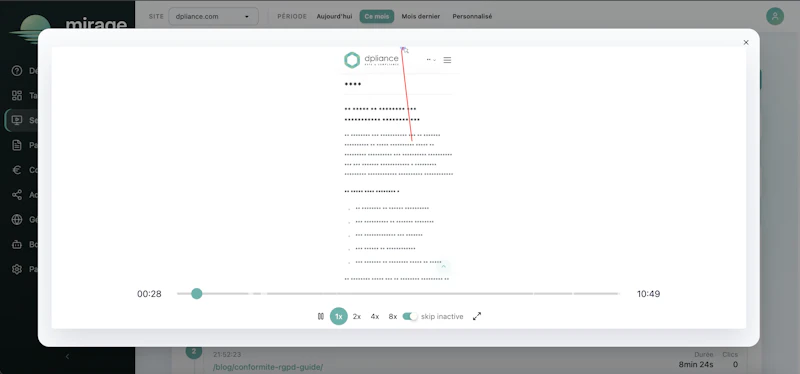Open the share-nodes acquisition sidebar icon
The height and width of the screenshot is (374, 800).
pos(17,194)
